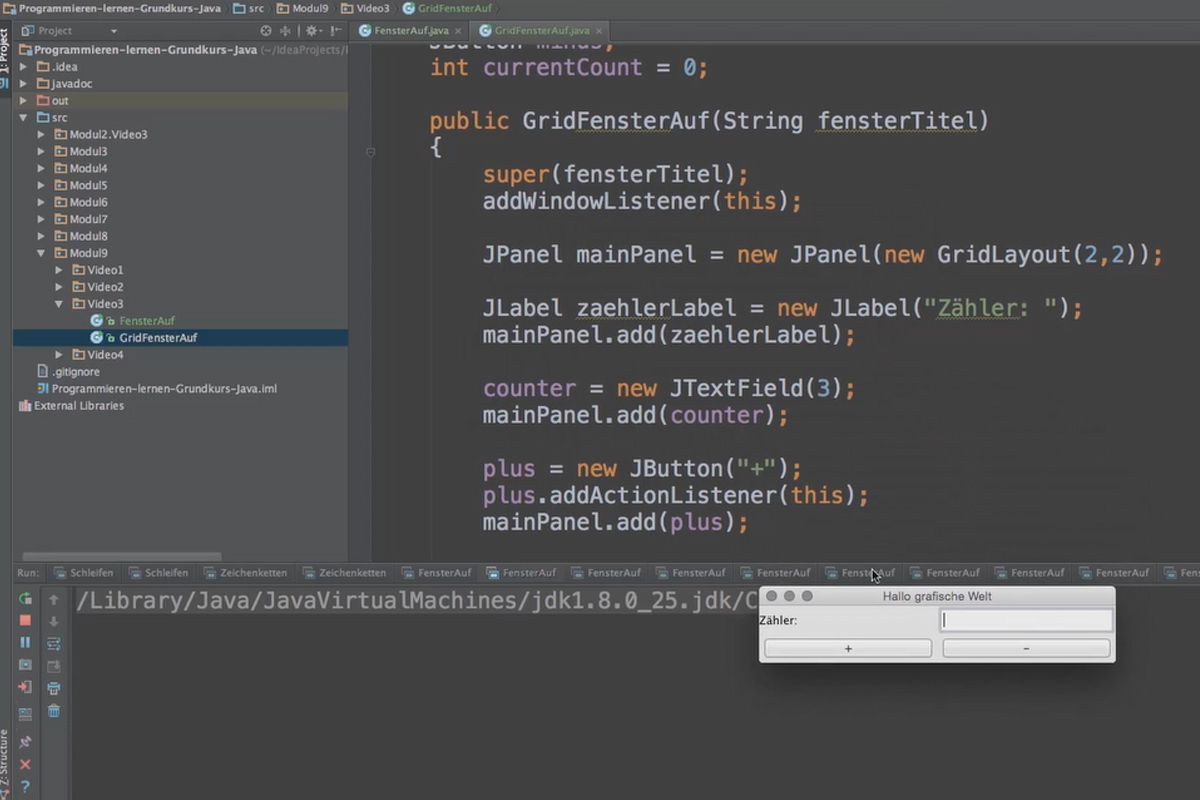Click the JDK path line in the console
The height and width of the screenshot is (800, 1200).
[x=418, y=601]
